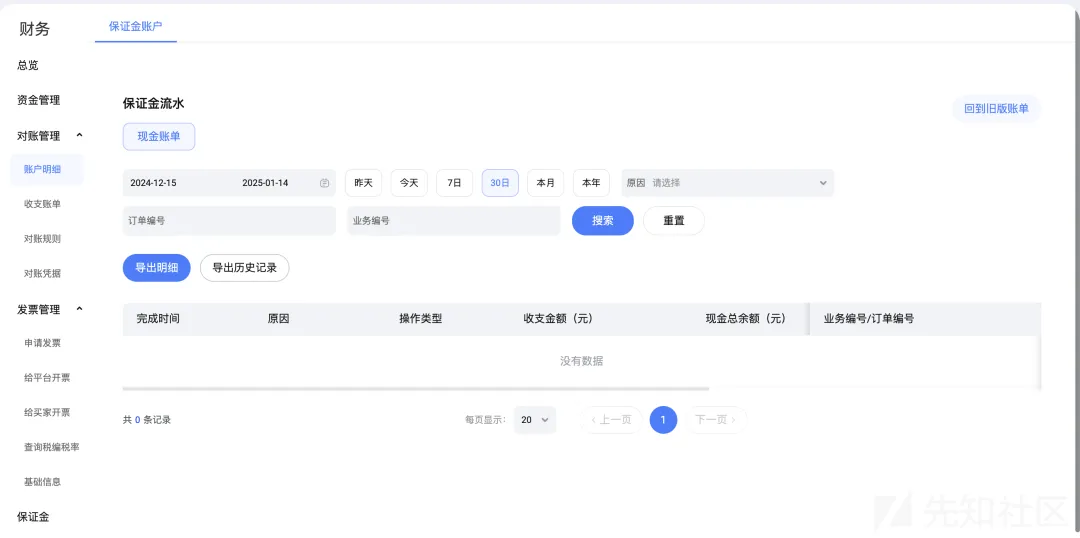Collapse the 对账管理 sidebar section
The image size is (1080, 538).
(79, 136)
